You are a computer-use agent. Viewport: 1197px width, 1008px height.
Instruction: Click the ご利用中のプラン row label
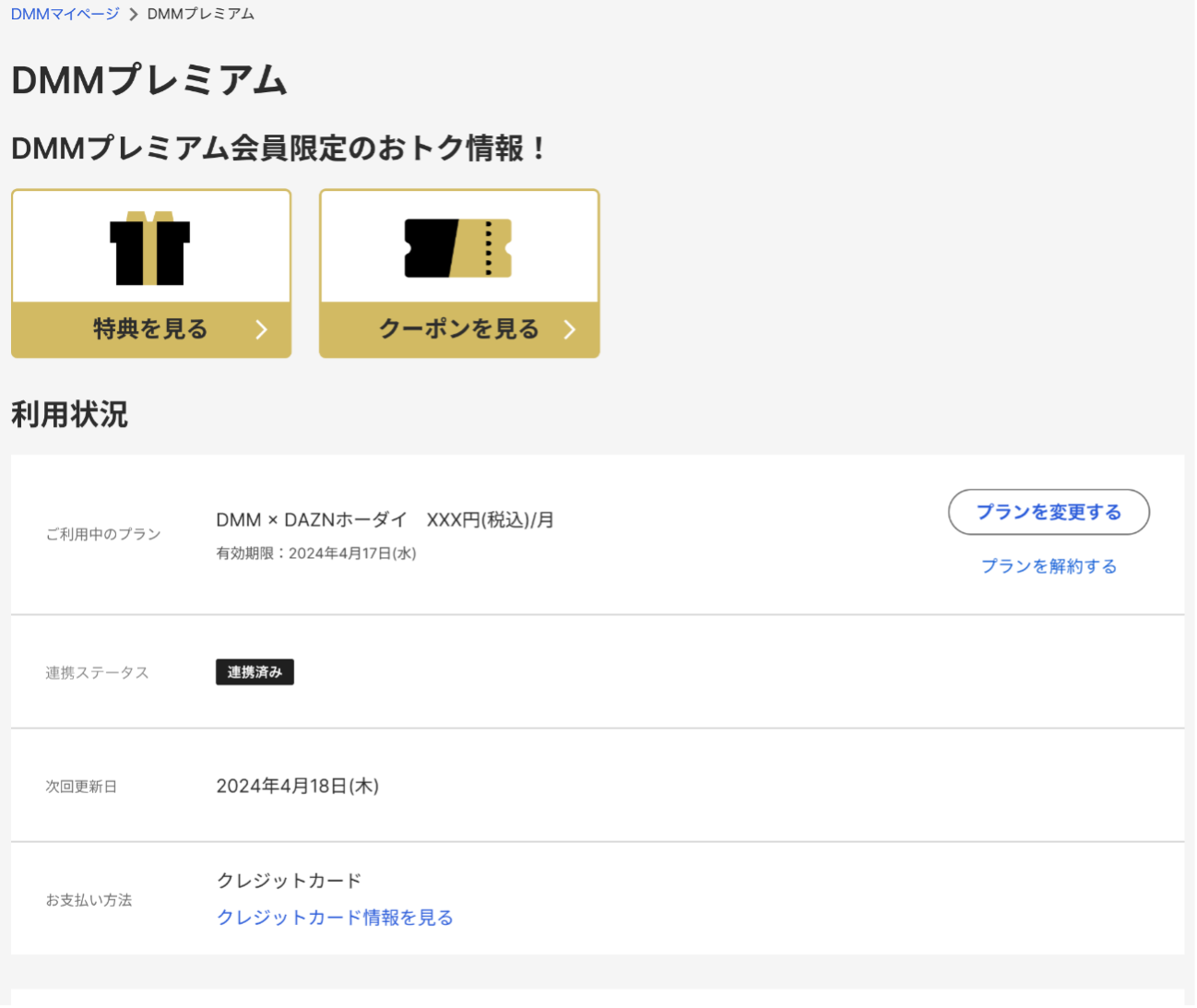(x=104, y=533)
